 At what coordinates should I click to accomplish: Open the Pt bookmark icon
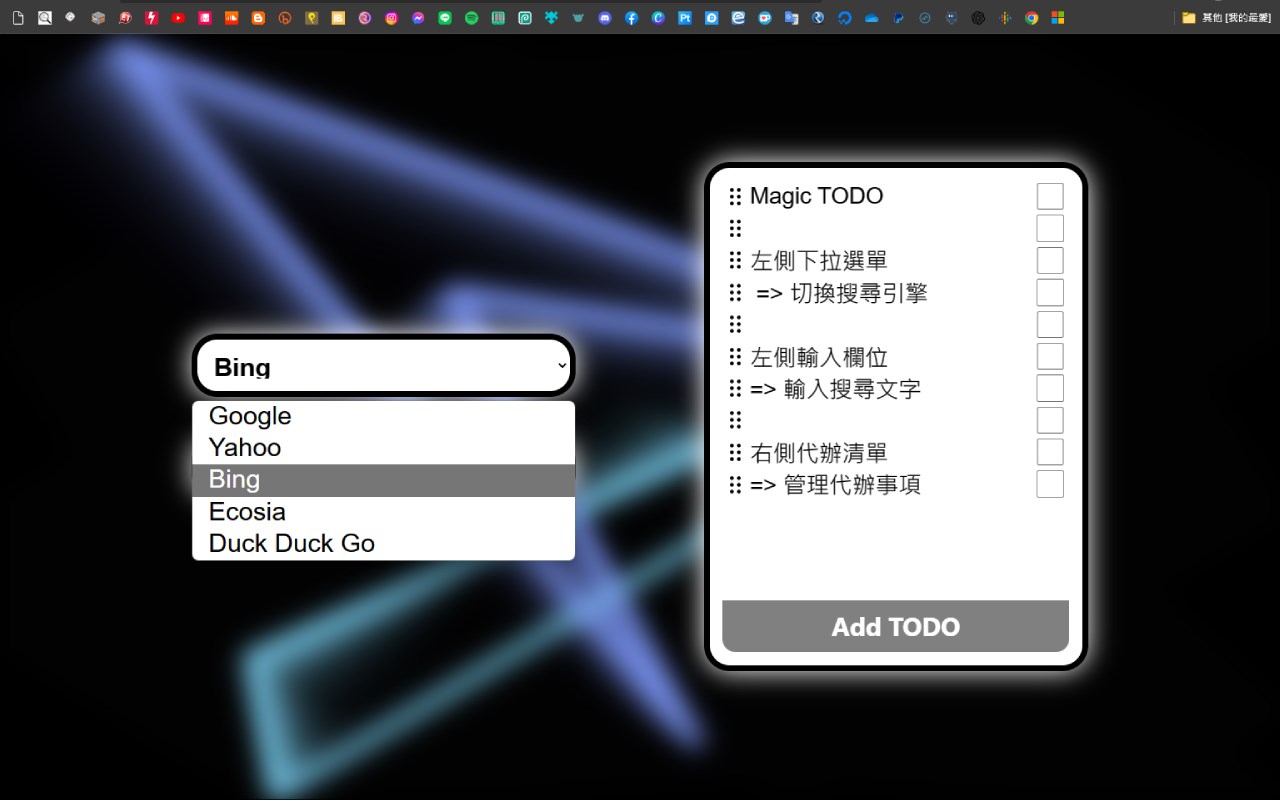coord(685,18)
